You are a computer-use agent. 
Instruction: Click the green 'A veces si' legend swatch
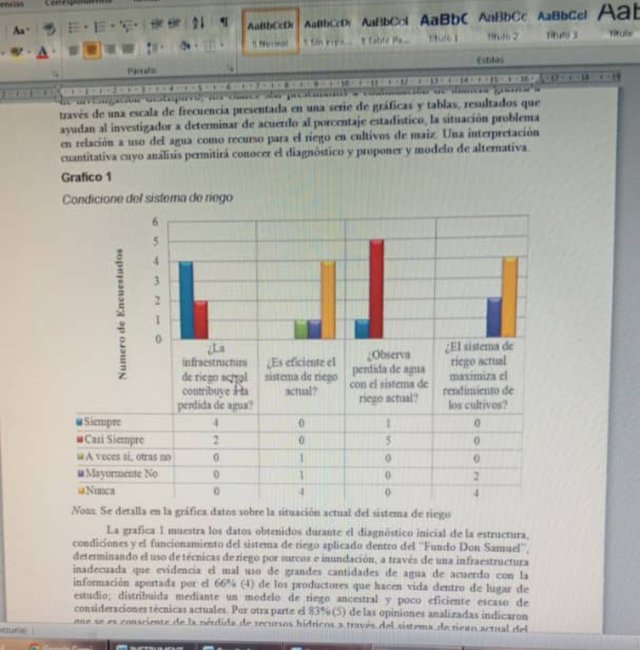[80, 456]
